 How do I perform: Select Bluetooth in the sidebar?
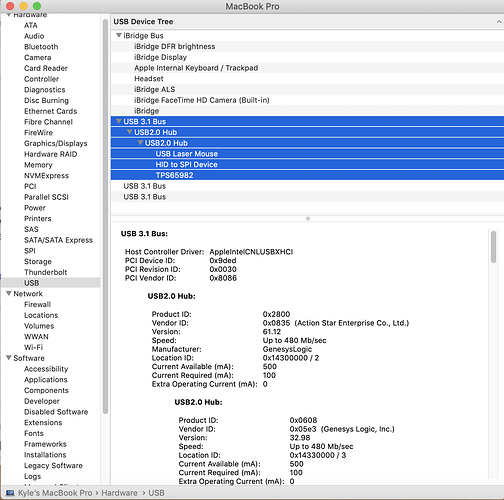pos(41,47)
